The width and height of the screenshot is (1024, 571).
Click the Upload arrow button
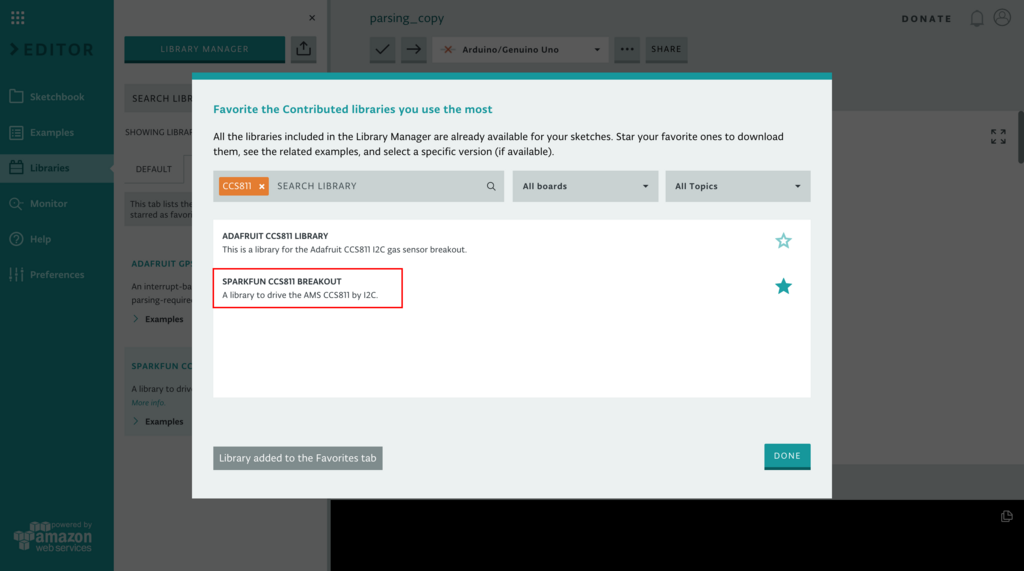(x=413, y=49)
